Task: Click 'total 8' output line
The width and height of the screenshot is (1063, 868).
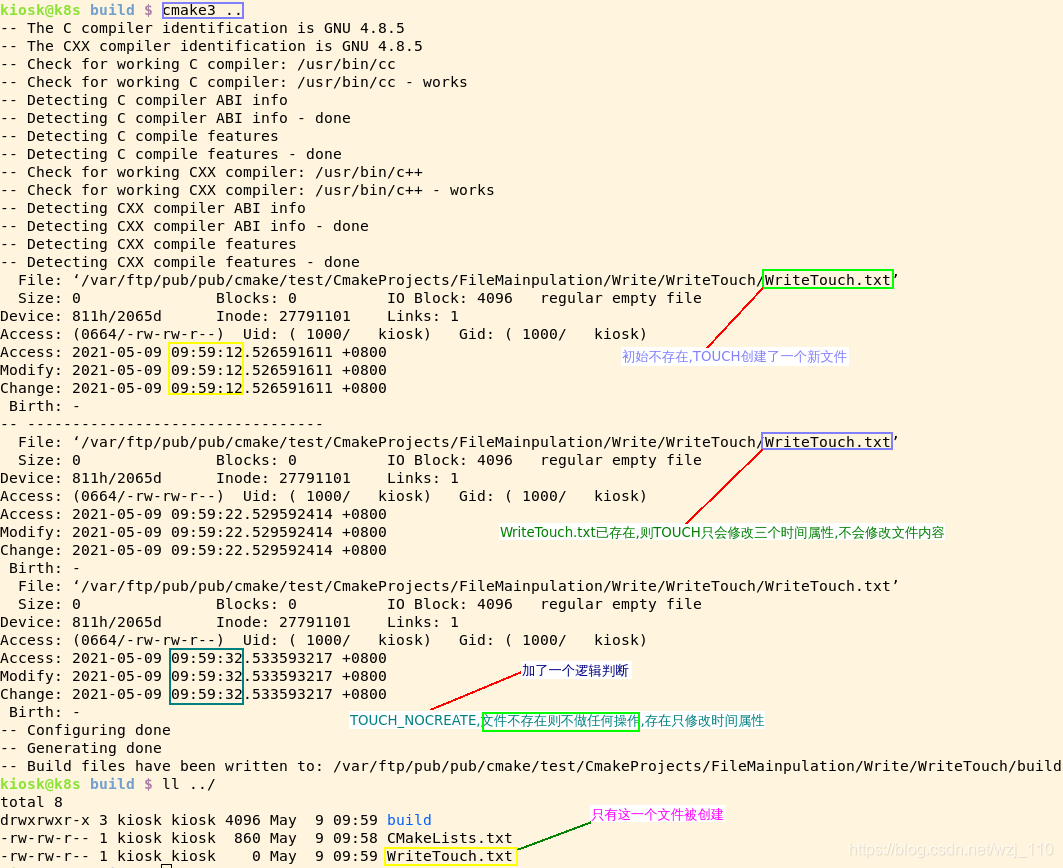Action: pyautogui.click(x=31, y=802)
